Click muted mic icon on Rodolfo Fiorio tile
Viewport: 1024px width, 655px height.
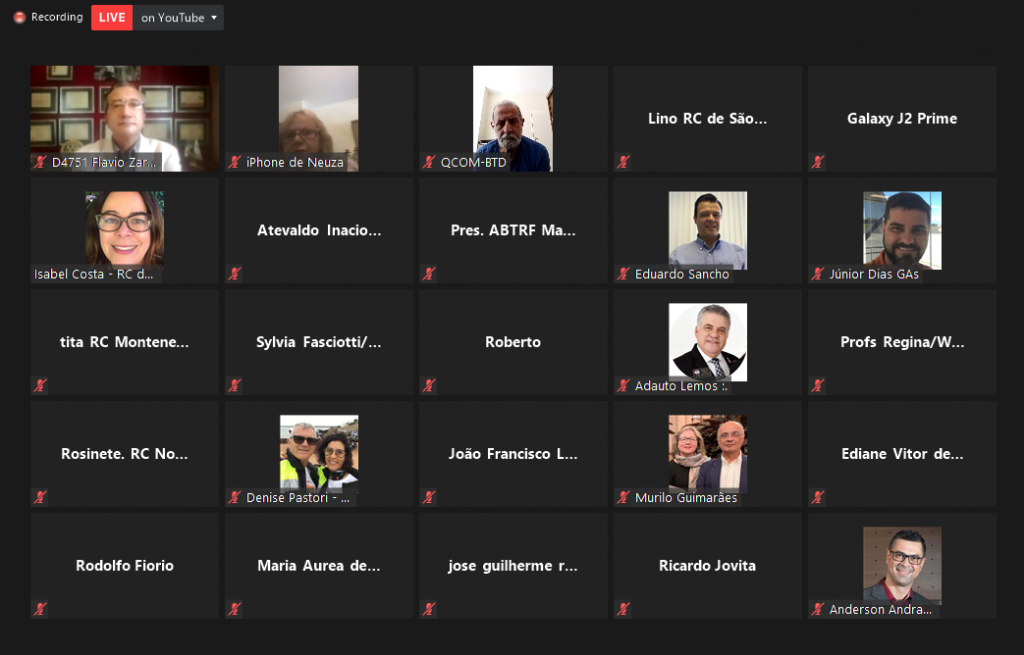[40, 609]
